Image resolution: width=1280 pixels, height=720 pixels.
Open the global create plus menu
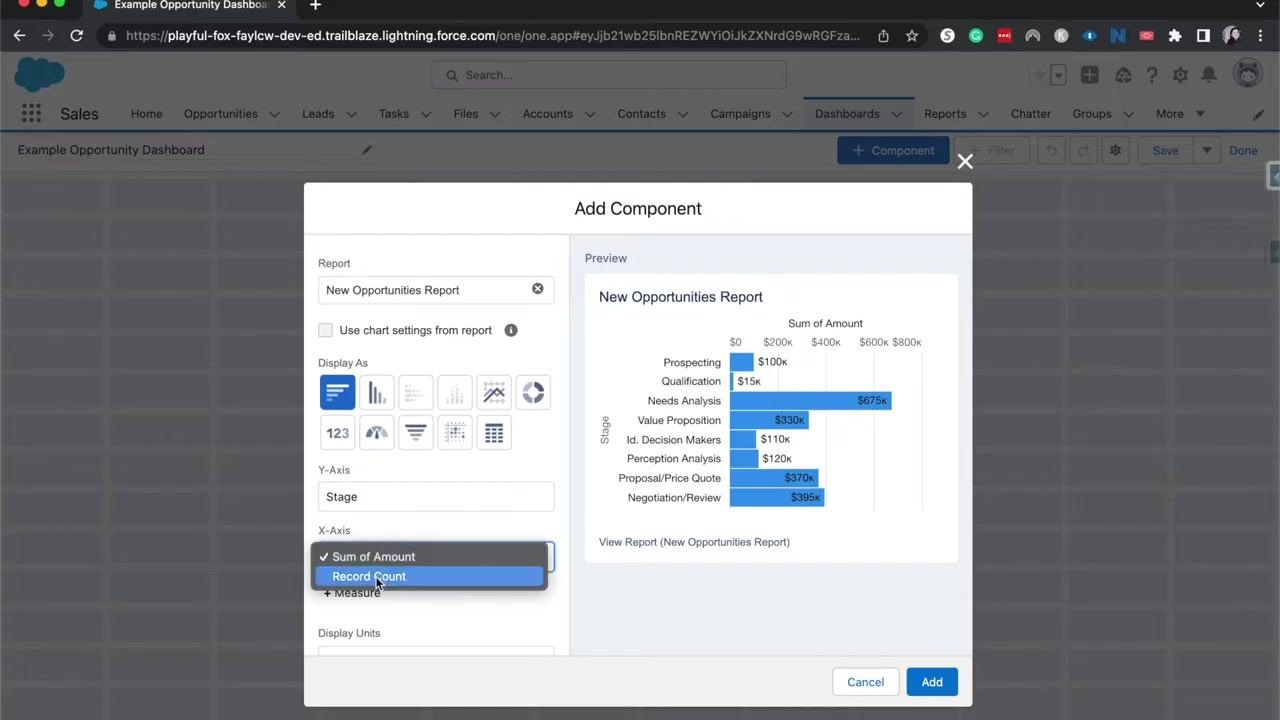pos(1090,75)
